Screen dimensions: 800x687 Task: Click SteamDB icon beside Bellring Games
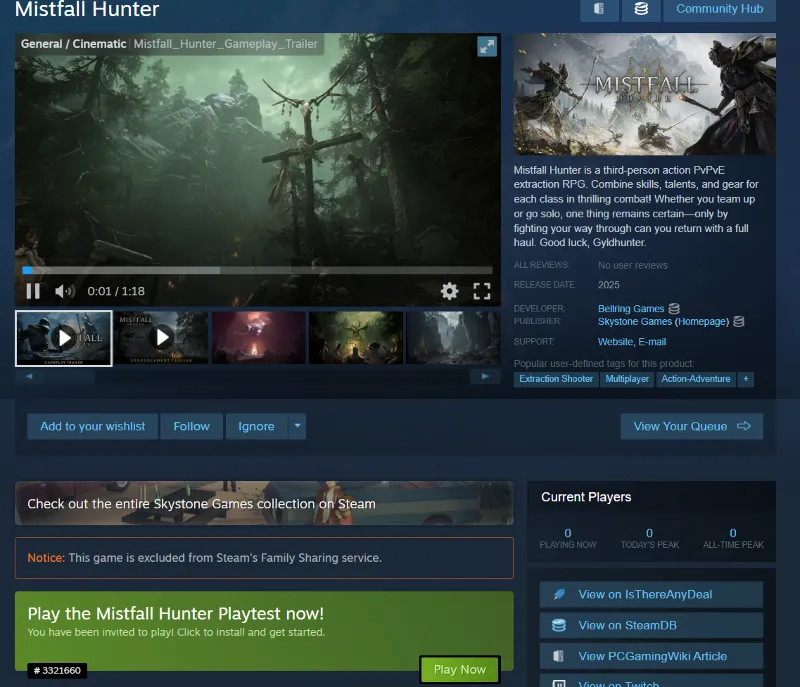tap(674, 309)
